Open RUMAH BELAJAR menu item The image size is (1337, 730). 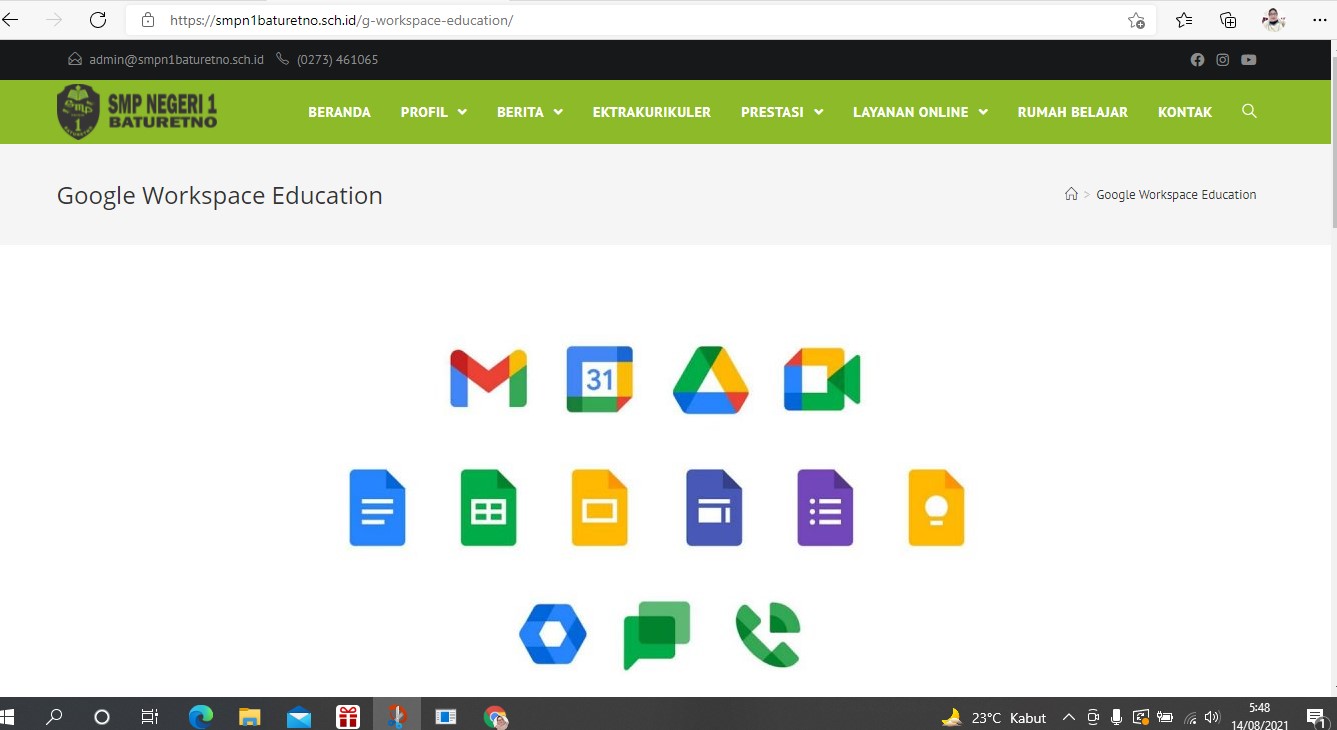[x=1073, y=112]
